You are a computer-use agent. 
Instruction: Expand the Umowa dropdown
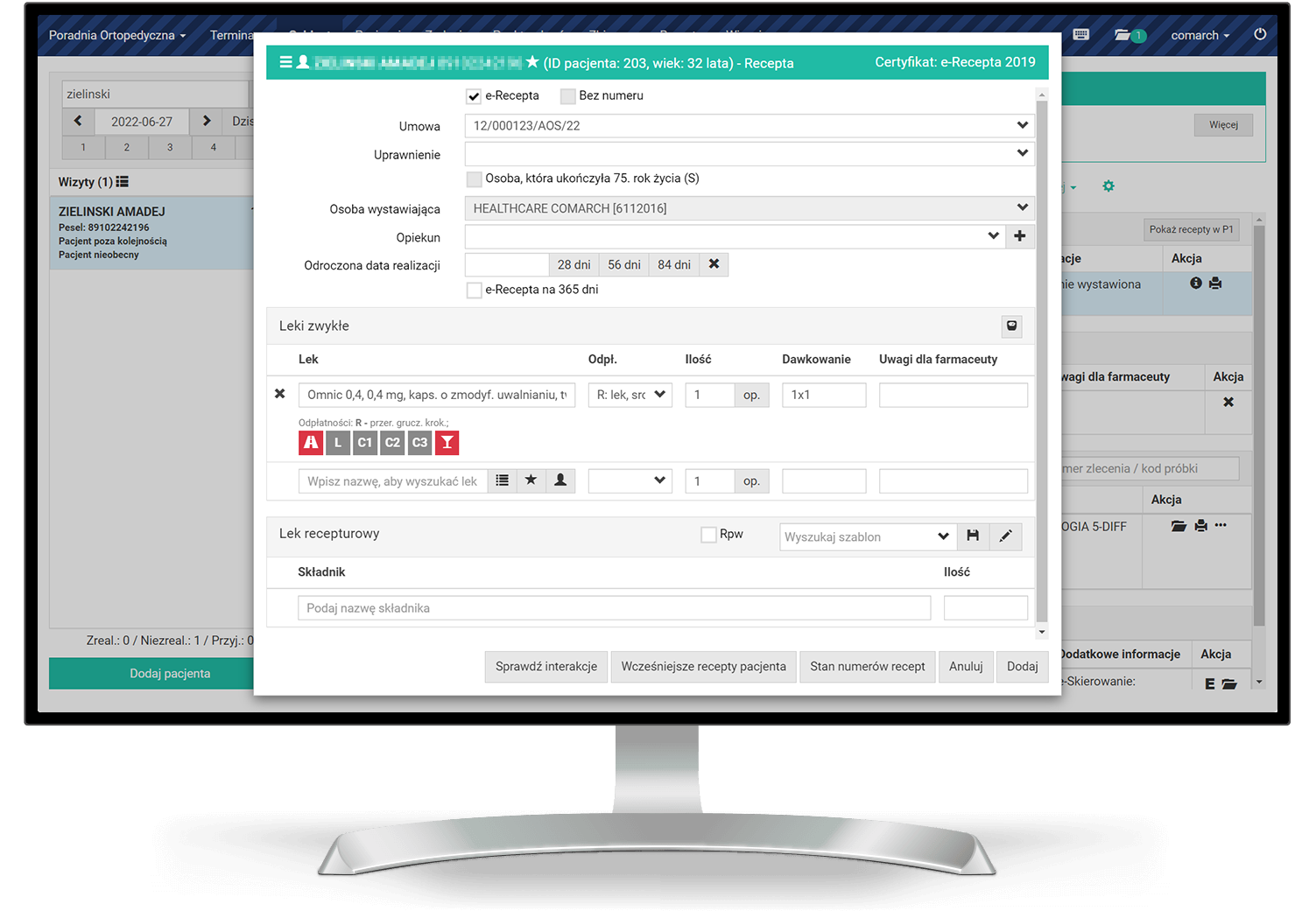coord(1021,125)
